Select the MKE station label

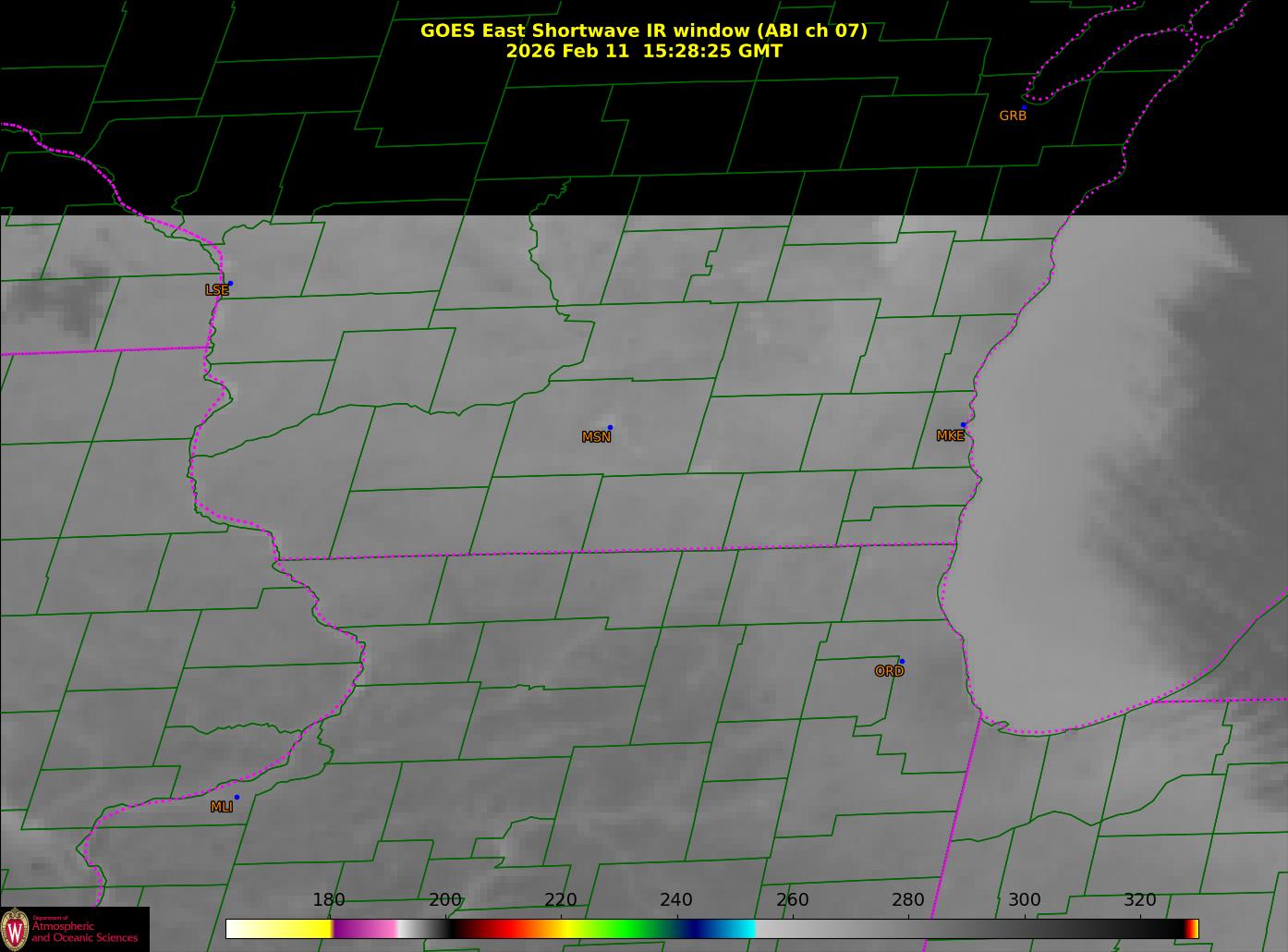950,436
